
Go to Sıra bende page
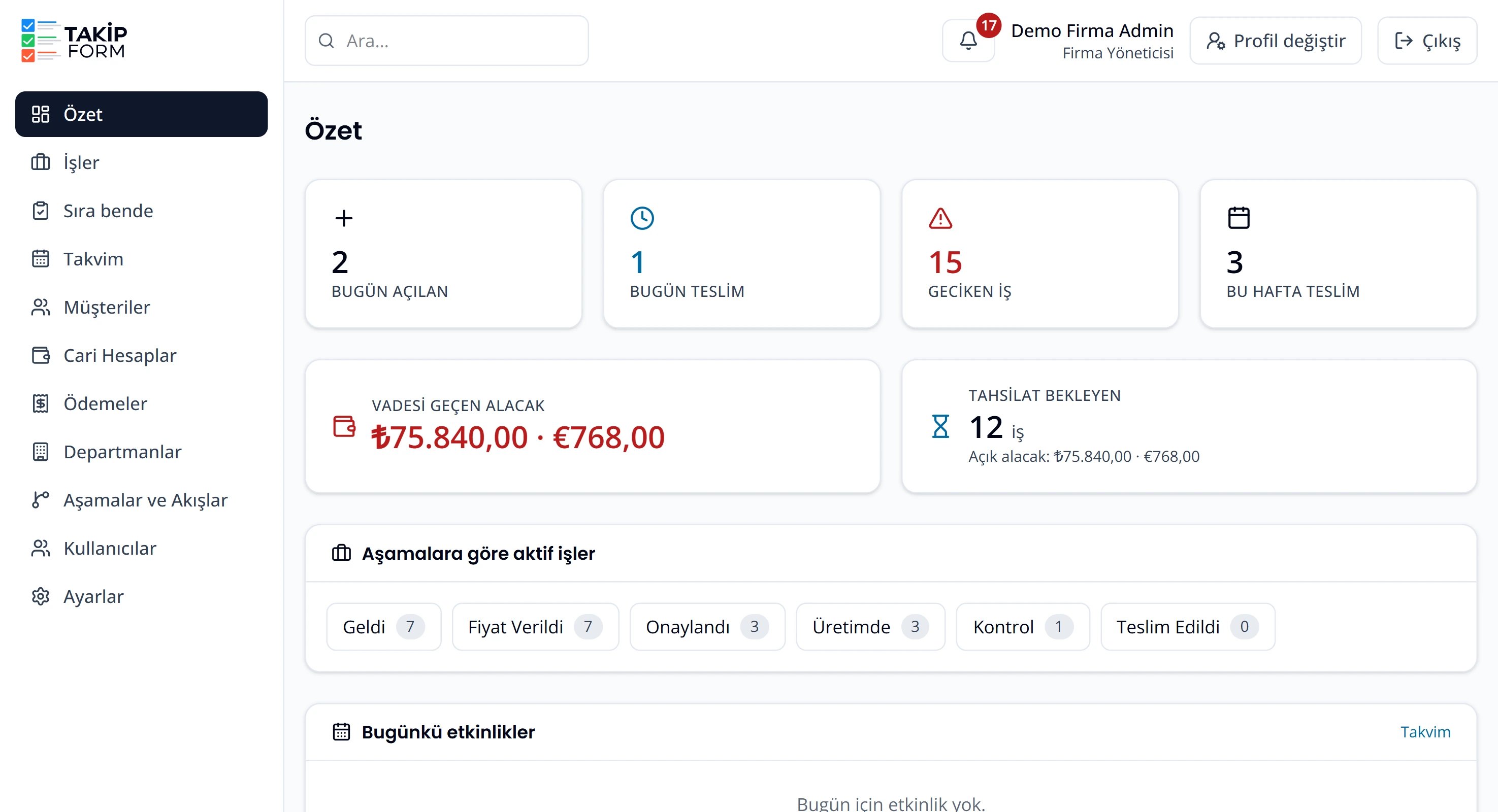[141, 211]
